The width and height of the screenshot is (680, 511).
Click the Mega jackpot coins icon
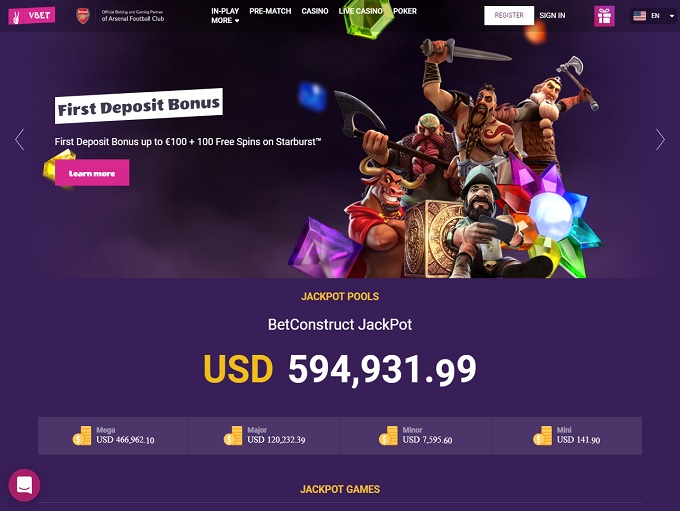click(82, 436)
